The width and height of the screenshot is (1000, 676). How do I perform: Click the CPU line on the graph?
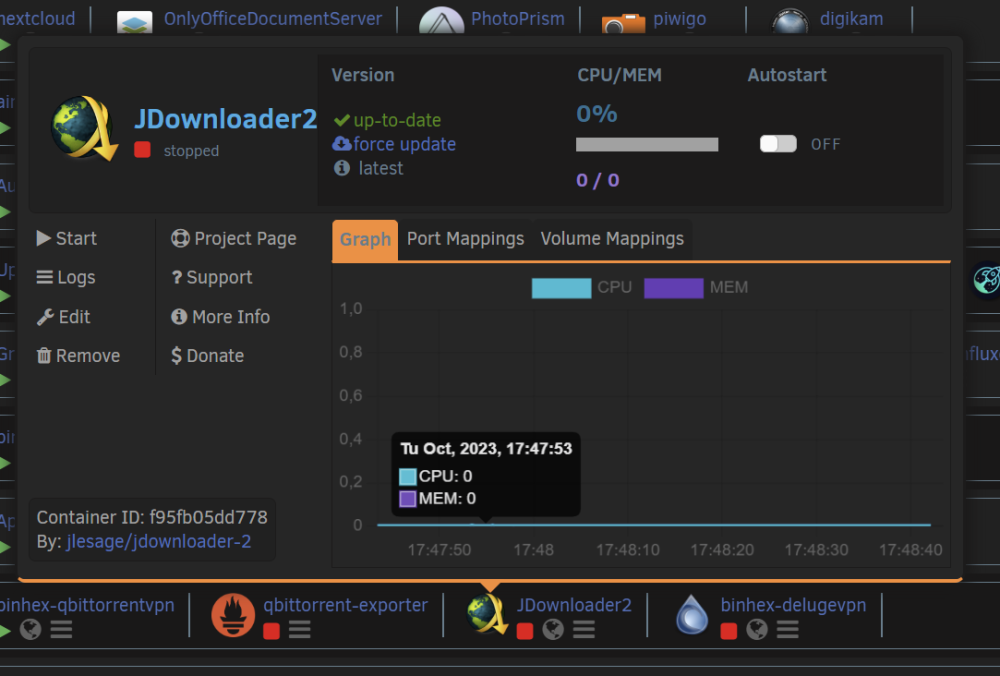tap(654, 525)
